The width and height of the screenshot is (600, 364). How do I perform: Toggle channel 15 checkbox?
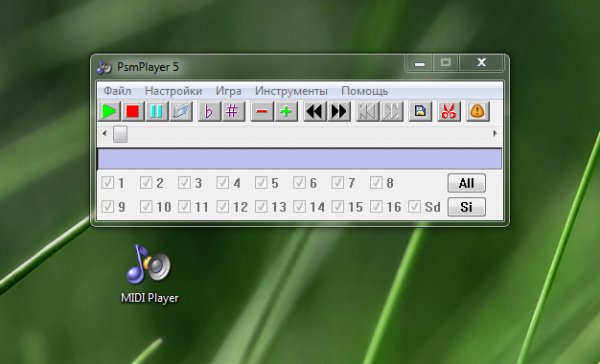coord(338,207)
